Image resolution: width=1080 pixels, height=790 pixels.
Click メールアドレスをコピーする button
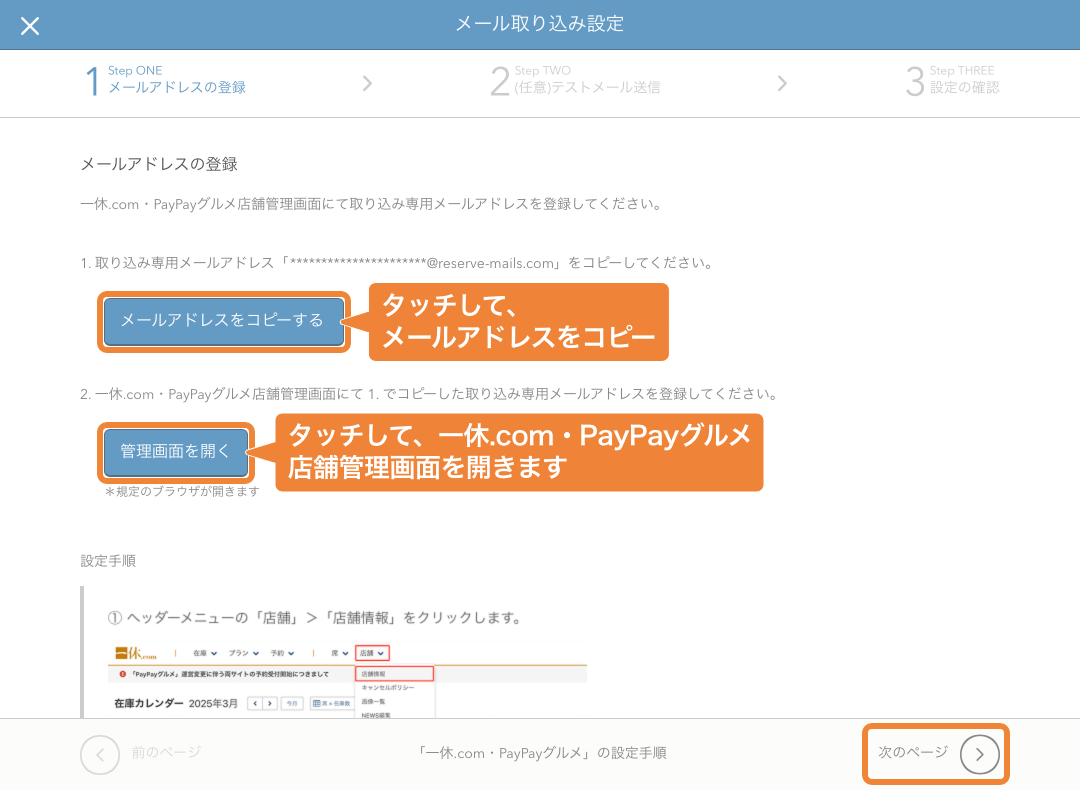(223, 321)
